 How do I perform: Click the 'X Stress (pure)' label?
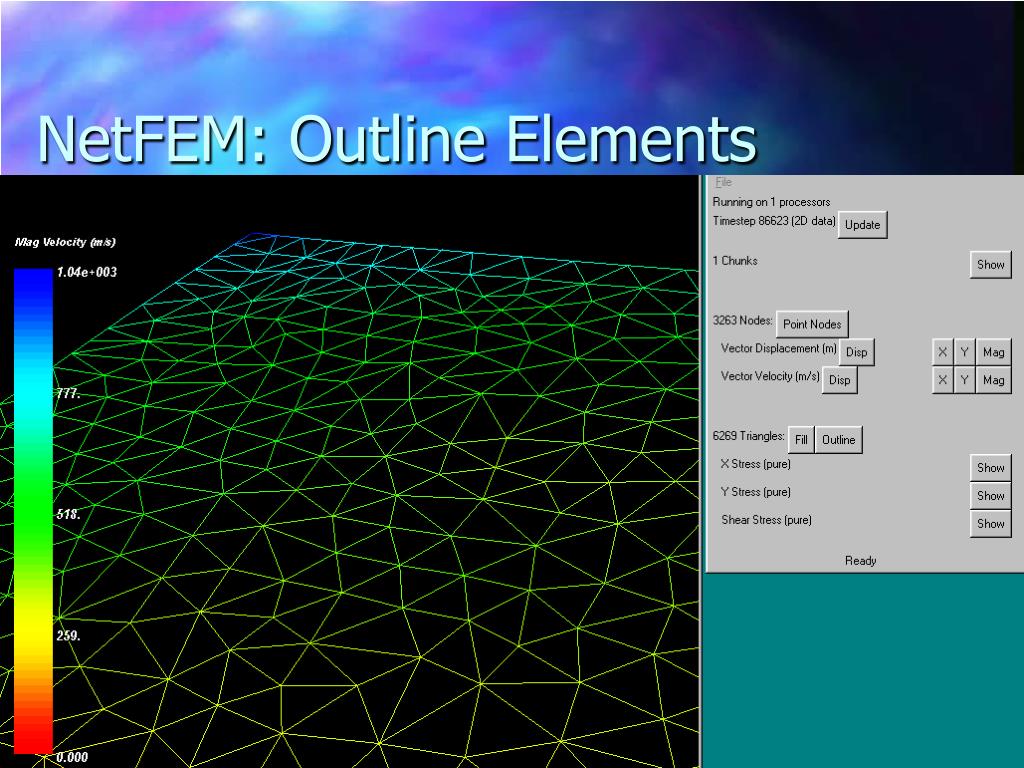coord(756,464)
